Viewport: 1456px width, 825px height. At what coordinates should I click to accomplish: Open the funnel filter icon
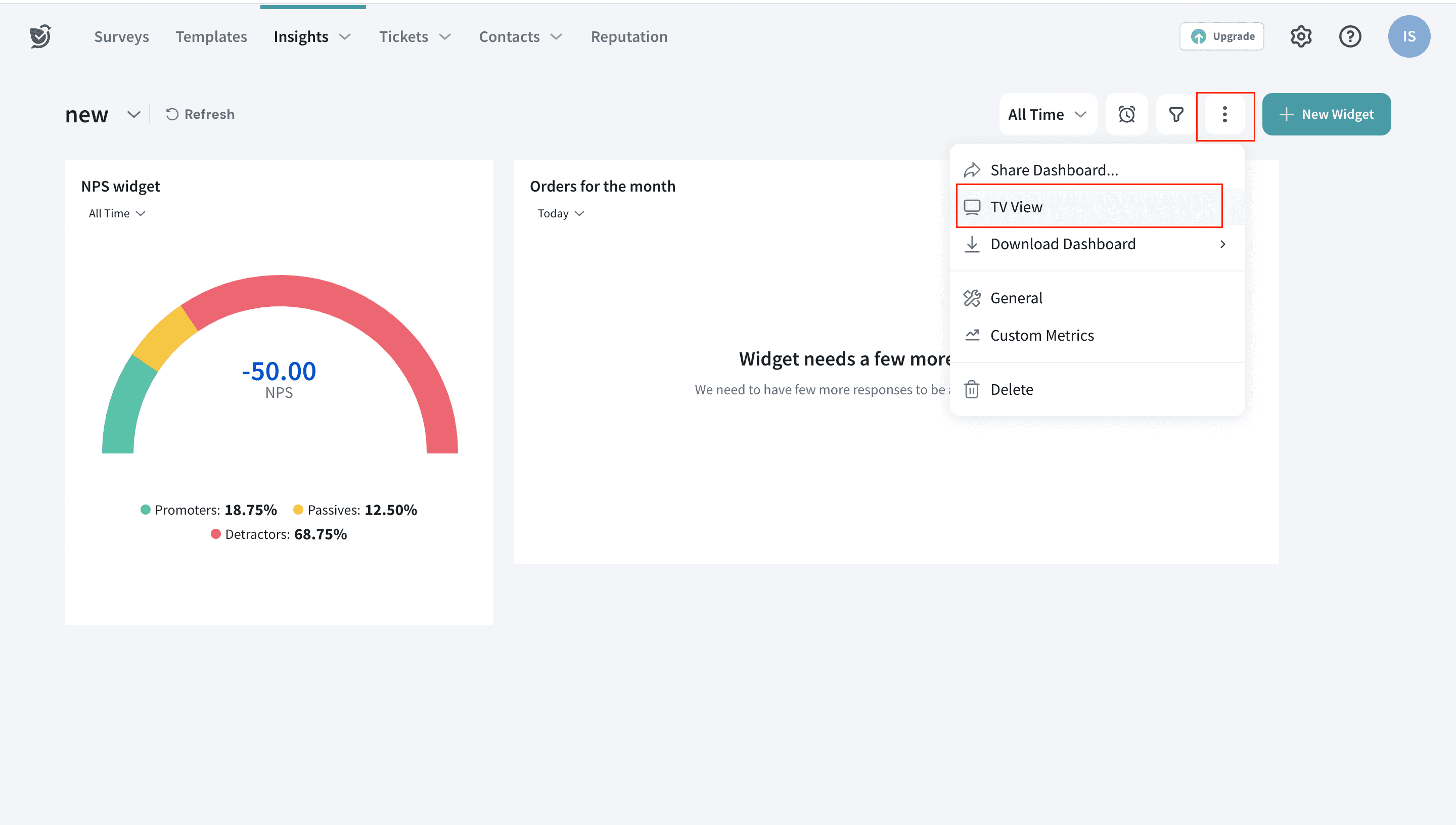[1176, 114]
